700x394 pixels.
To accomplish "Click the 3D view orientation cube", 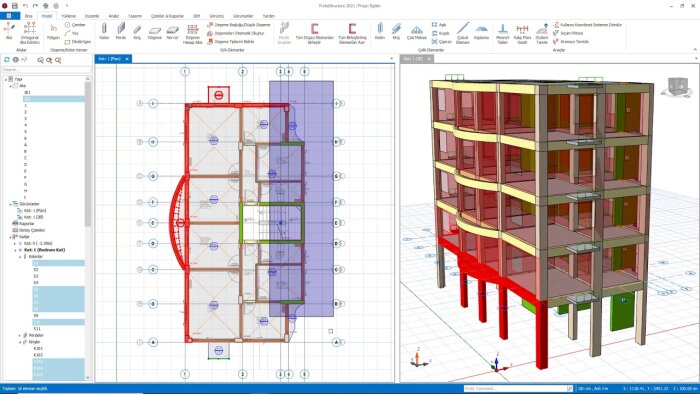I will pyautogui.click(x=677, y=86).
